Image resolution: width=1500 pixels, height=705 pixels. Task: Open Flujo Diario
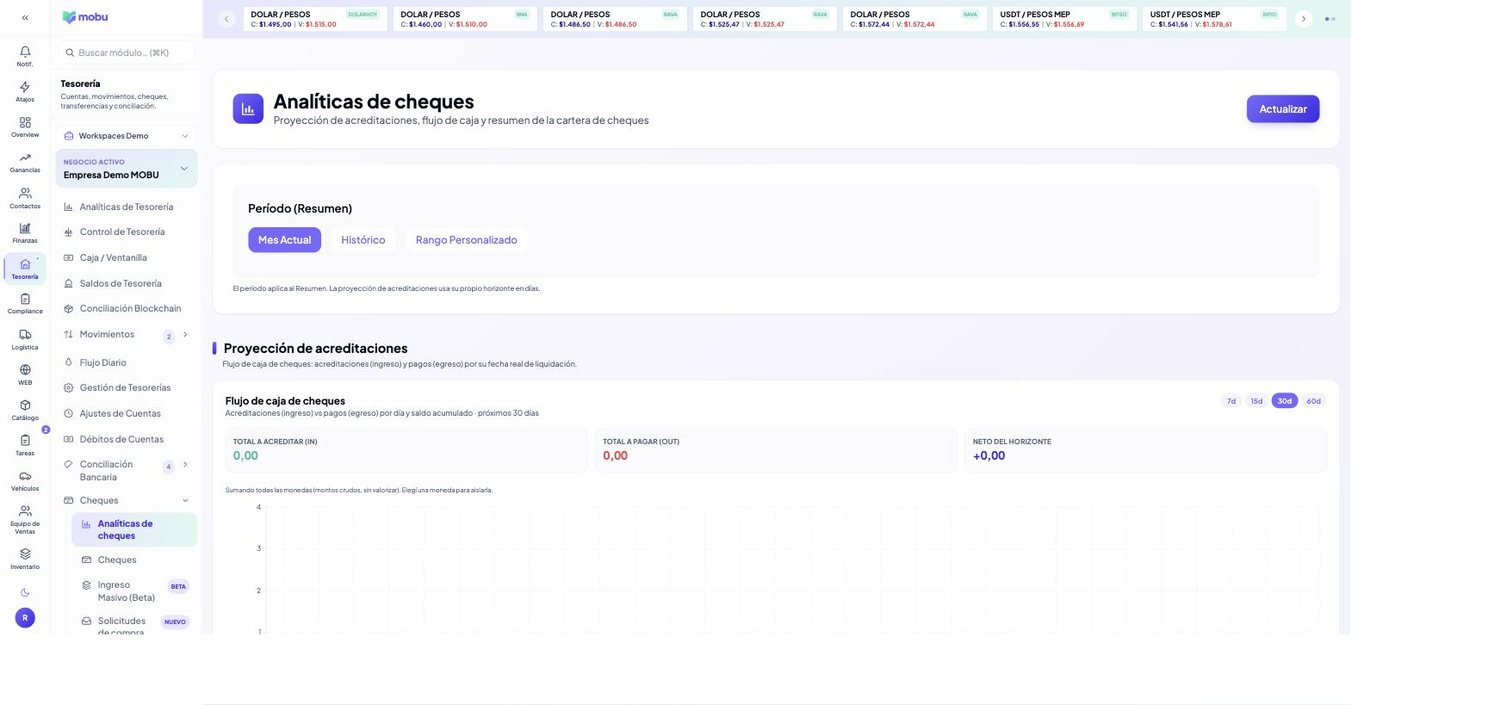coord(126,362)
